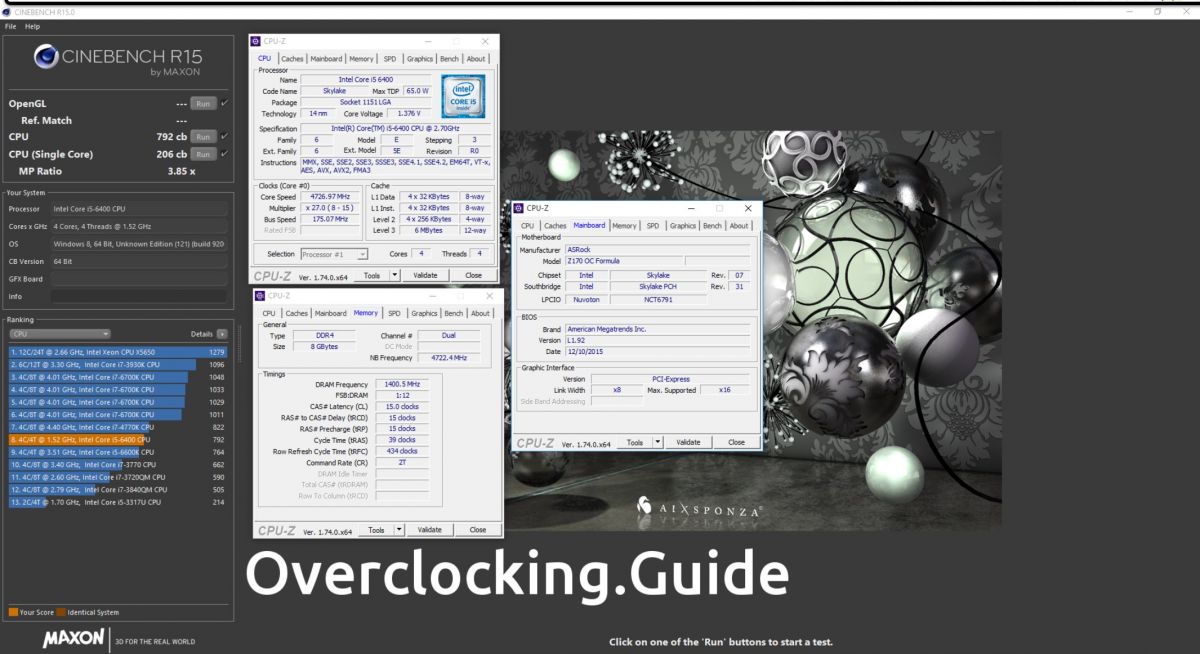Image resolution: width=1200 pixels, height=654 pixels.
Task: Open the ranking CPU filter dropdown
Action: click(x=60, y=334)
